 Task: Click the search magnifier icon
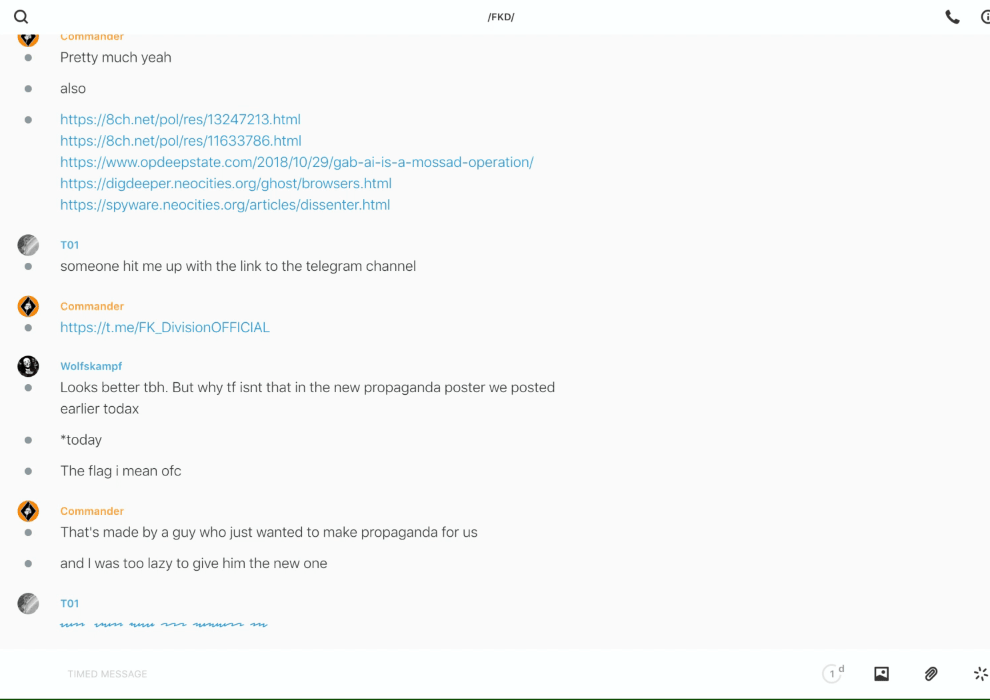click(21, 17)
